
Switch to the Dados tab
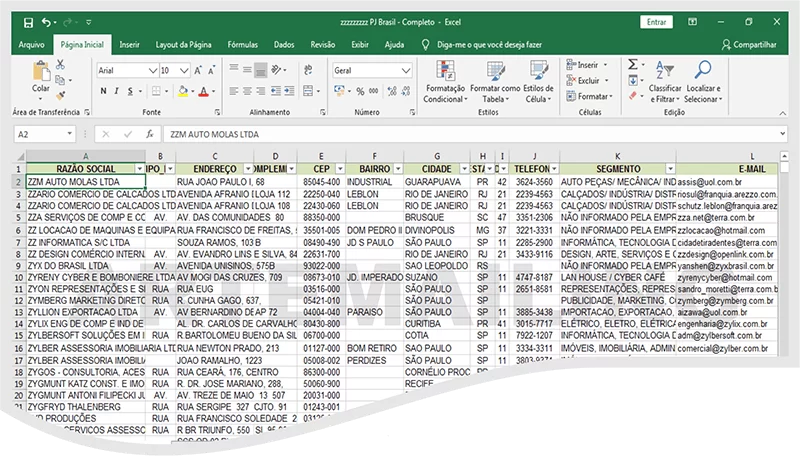(x=284, y=45)
